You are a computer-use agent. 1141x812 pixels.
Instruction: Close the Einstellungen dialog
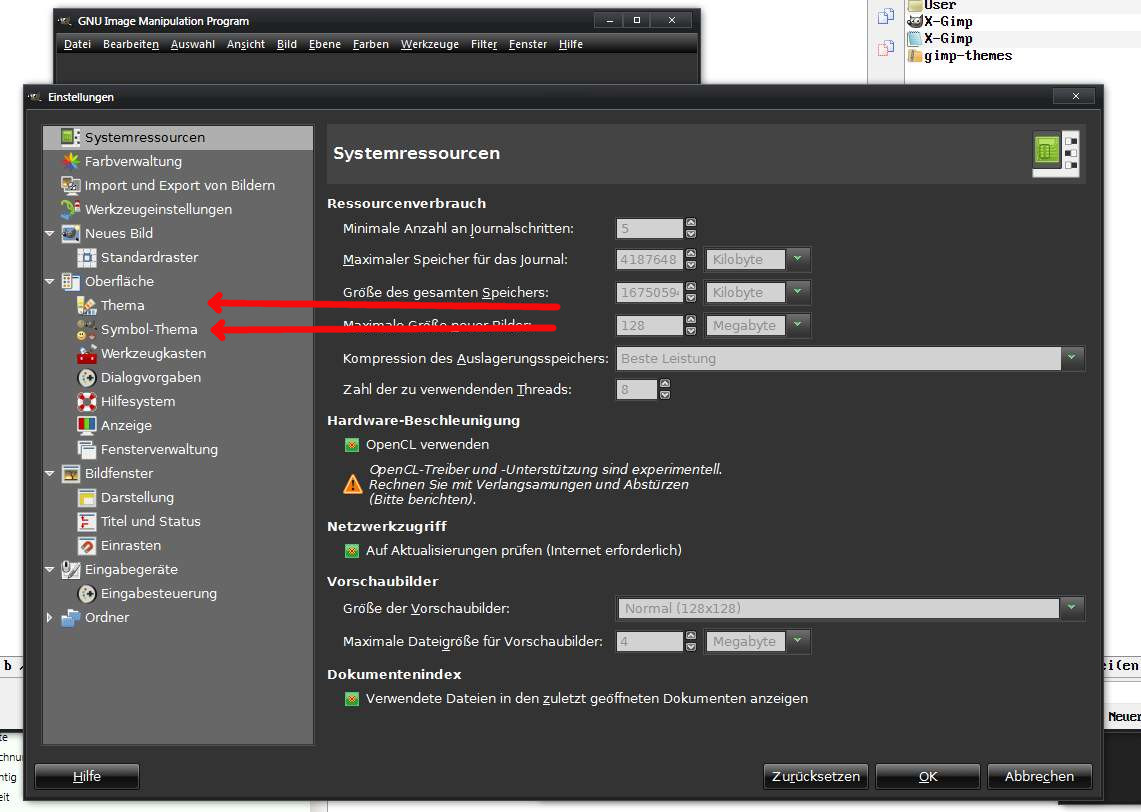[x=1075, y=96]
